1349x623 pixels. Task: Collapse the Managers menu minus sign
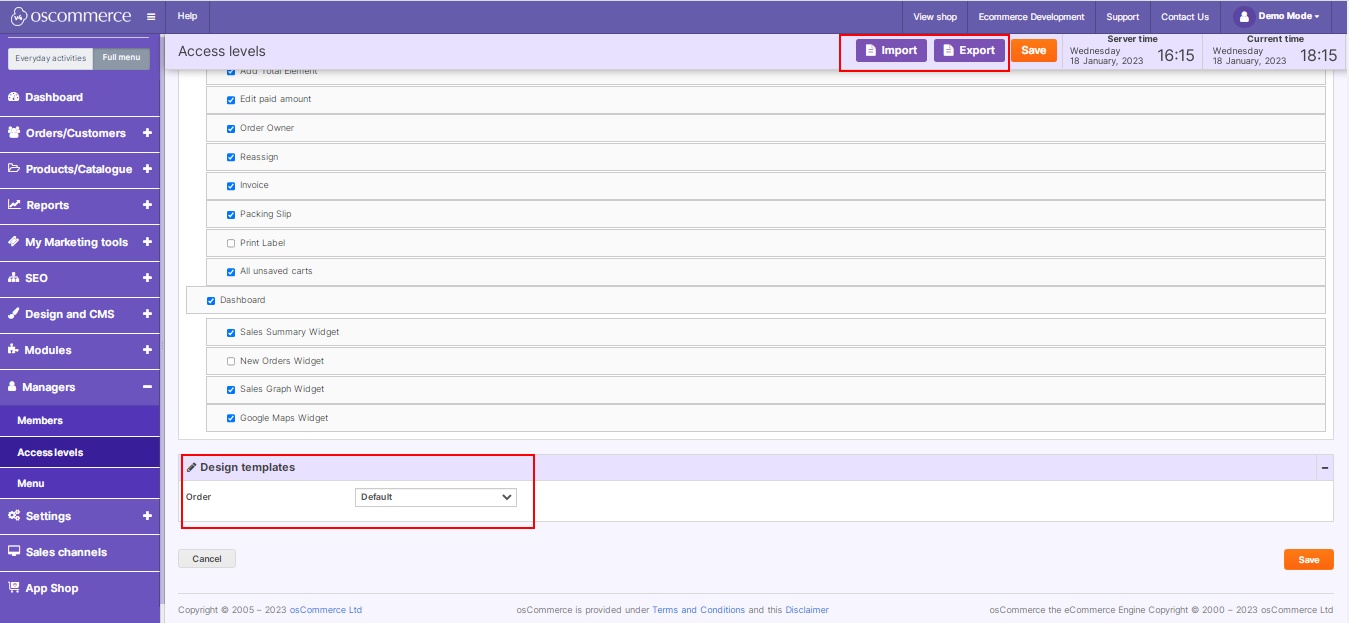147,387
